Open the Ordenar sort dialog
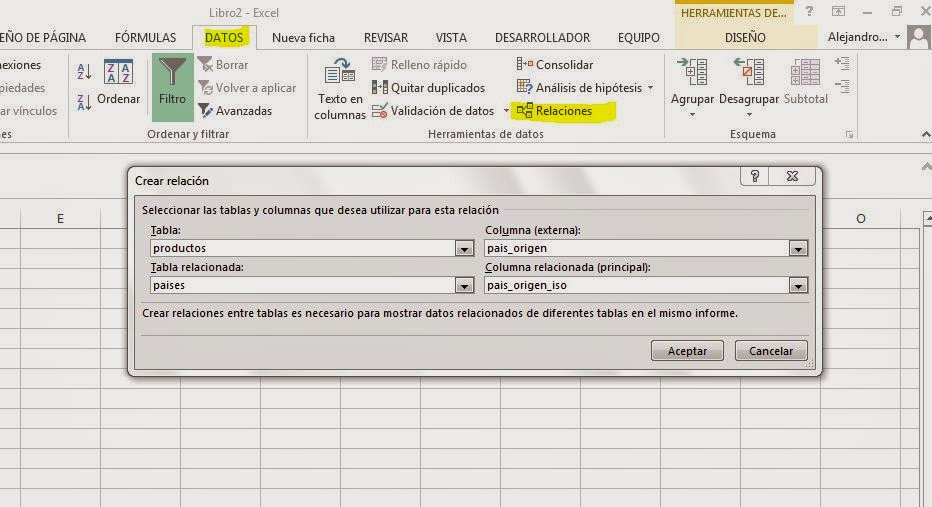This screenshot has height=507, width=932. tap(118, 83)
